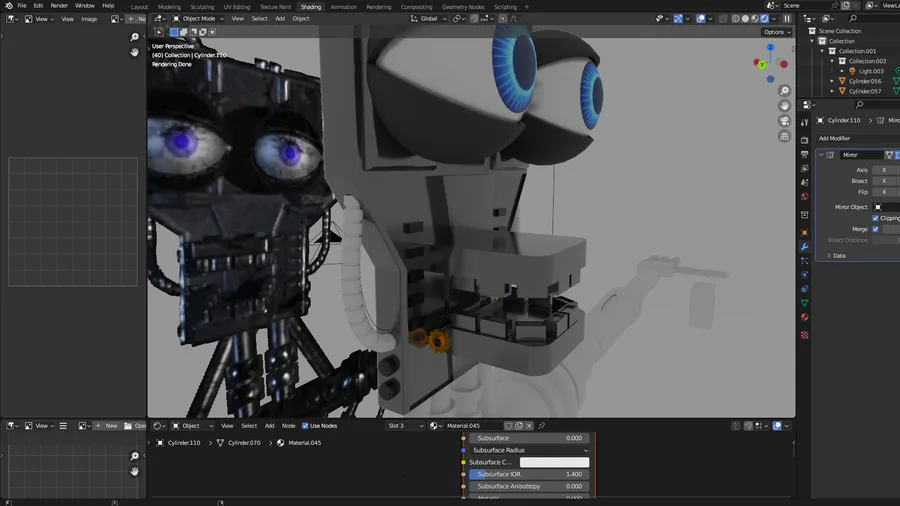Click the viewport pan hand gizmo

point(784,106)
